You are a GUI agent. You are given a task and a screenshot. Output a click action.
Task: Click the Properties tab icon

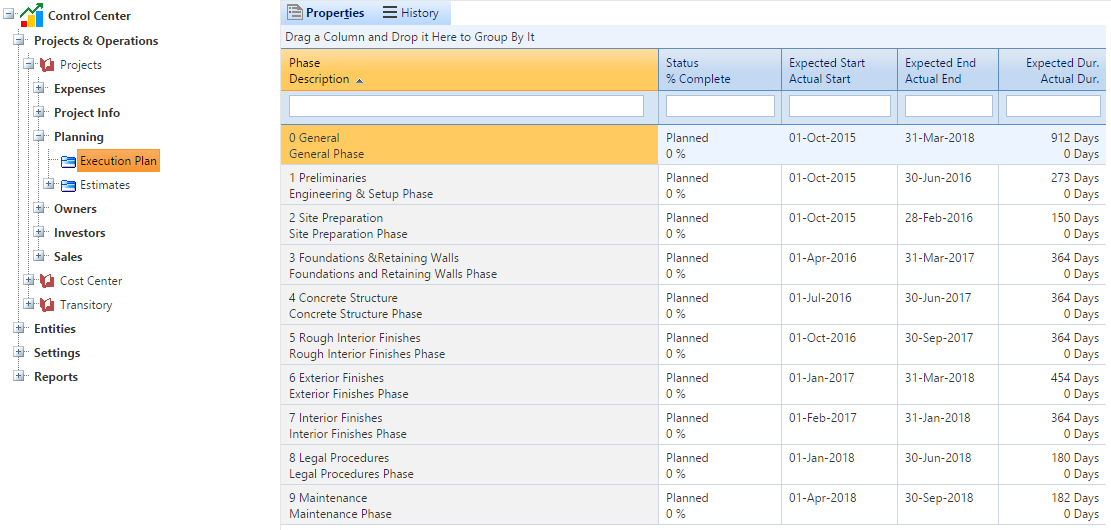(295, 13)
